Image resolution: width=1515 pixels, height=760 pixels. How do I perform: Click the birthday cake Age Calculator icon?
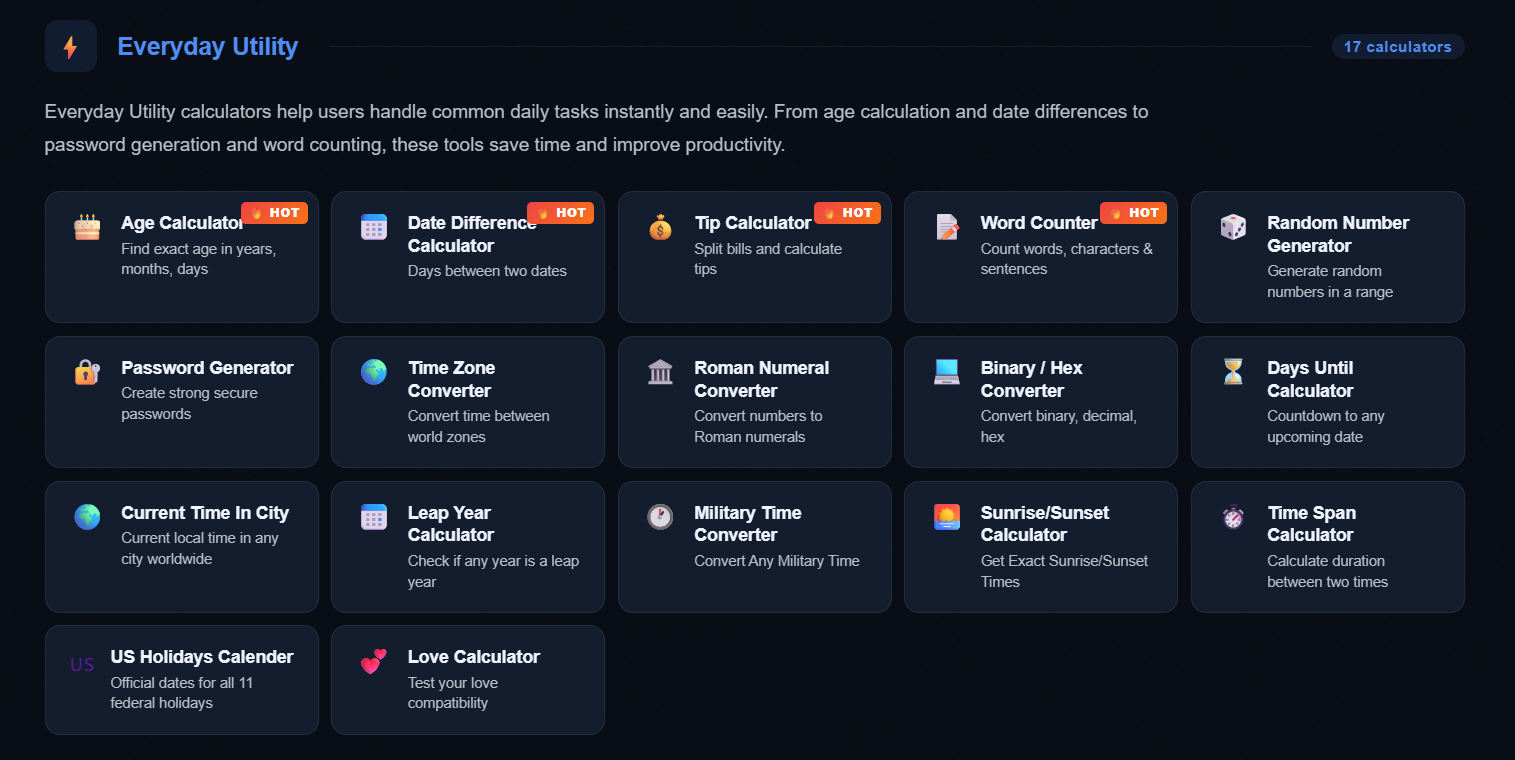point(87,227)
